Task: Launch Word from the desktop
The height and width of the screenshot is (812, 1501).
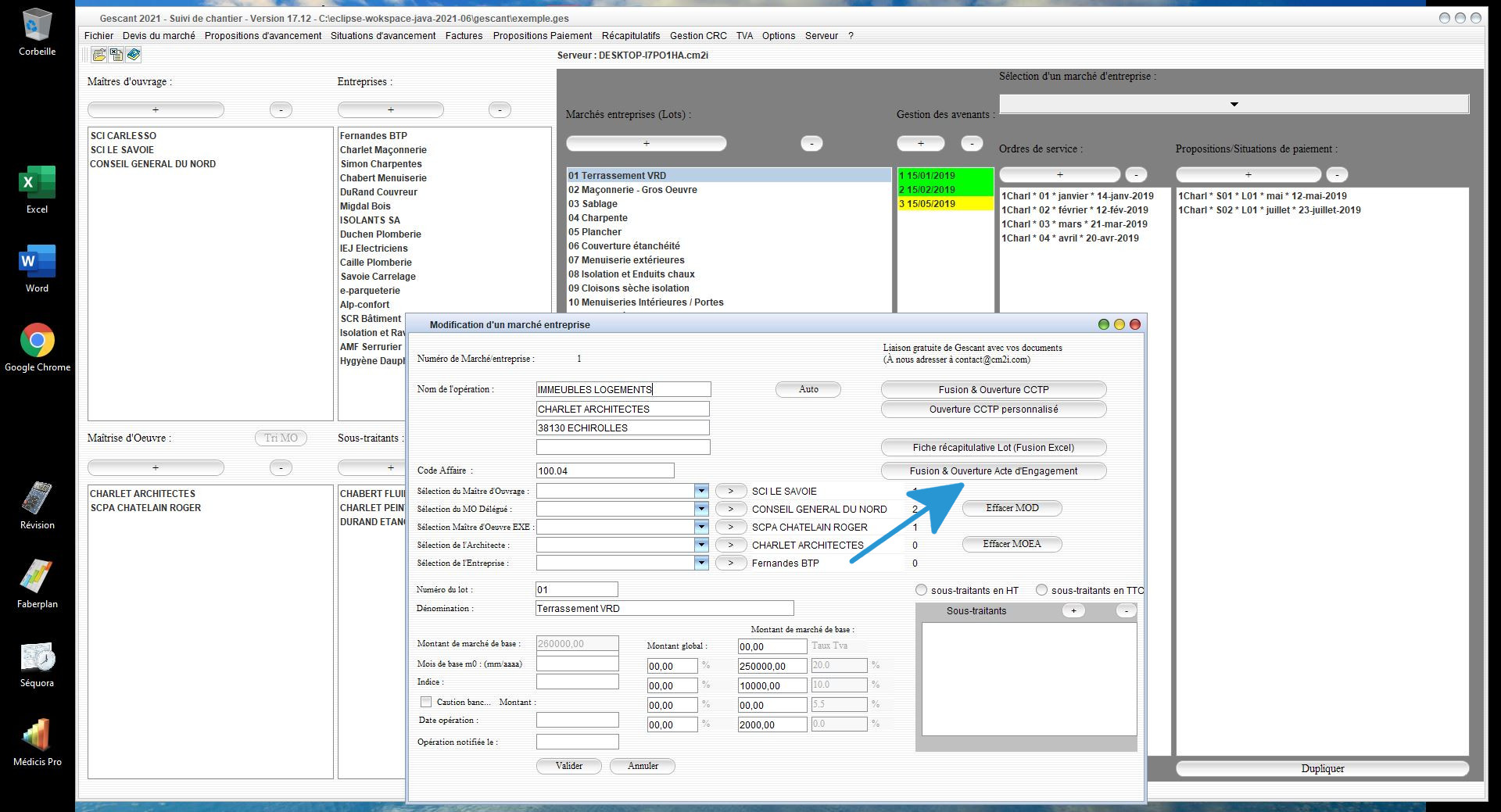Action: coord(37,268)
